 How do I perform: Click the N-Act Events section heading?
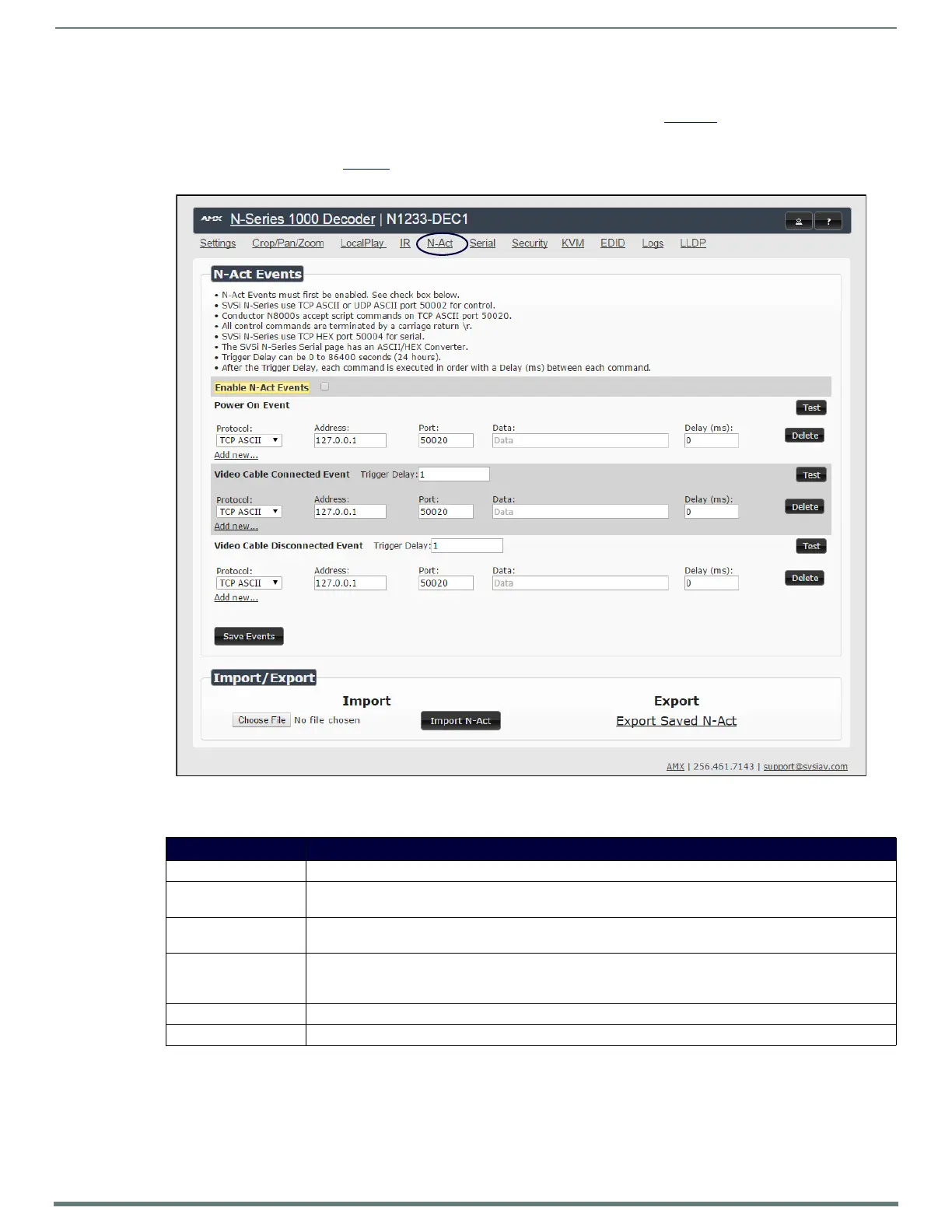(257, 274)
